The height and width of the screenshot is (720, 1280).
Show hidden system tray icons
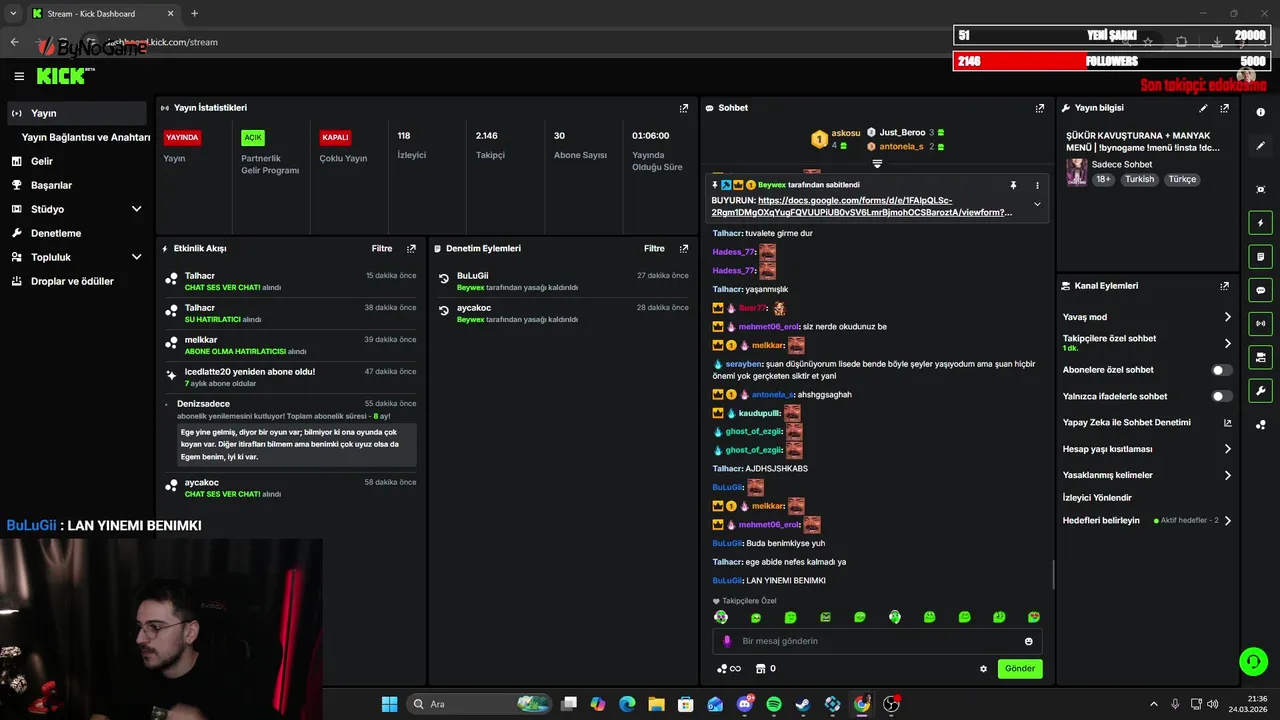[1153, 704]
